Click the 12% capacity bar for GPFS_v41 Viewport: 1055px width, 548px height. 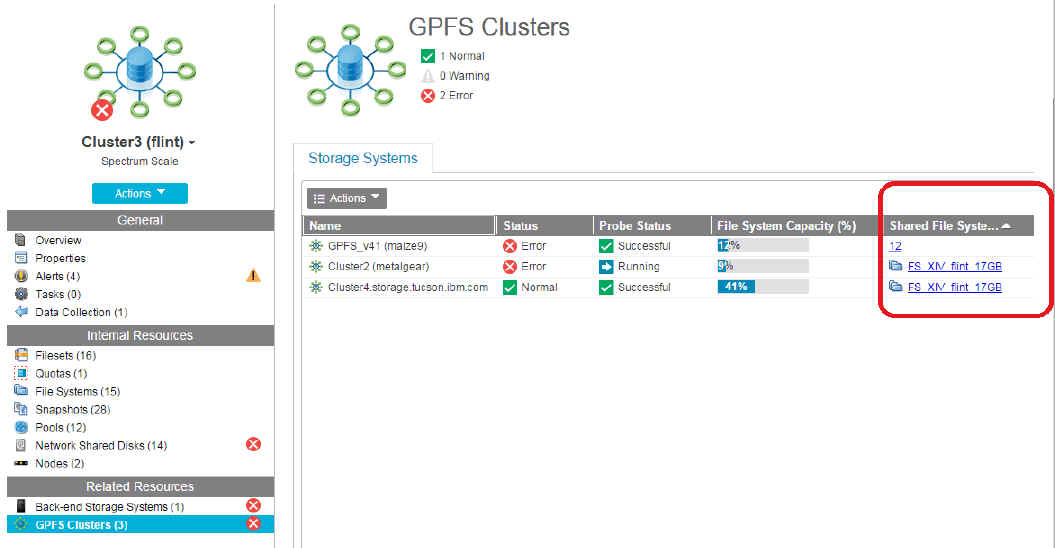tap(763, 246)
